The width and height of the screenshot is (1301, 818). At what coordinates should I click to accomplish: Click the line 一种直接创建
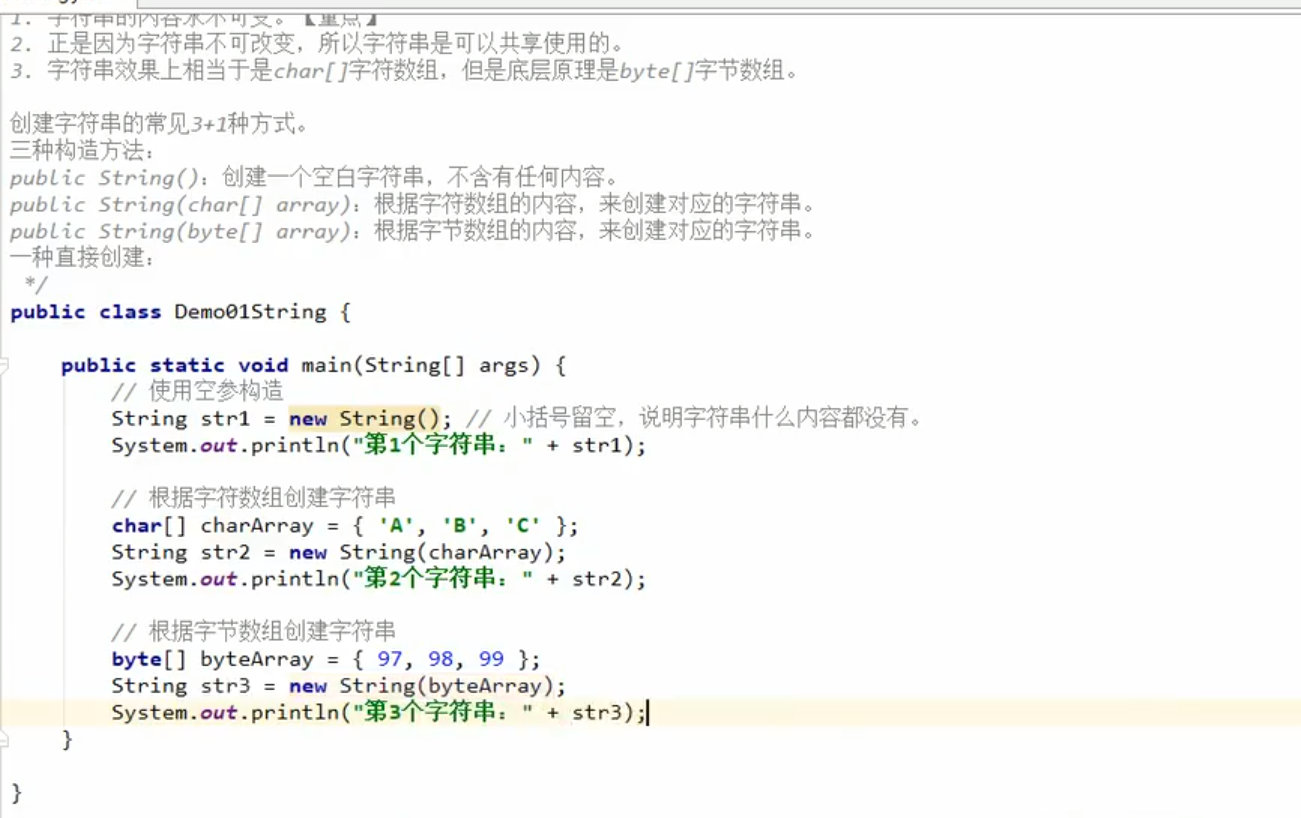coord(83,258)
